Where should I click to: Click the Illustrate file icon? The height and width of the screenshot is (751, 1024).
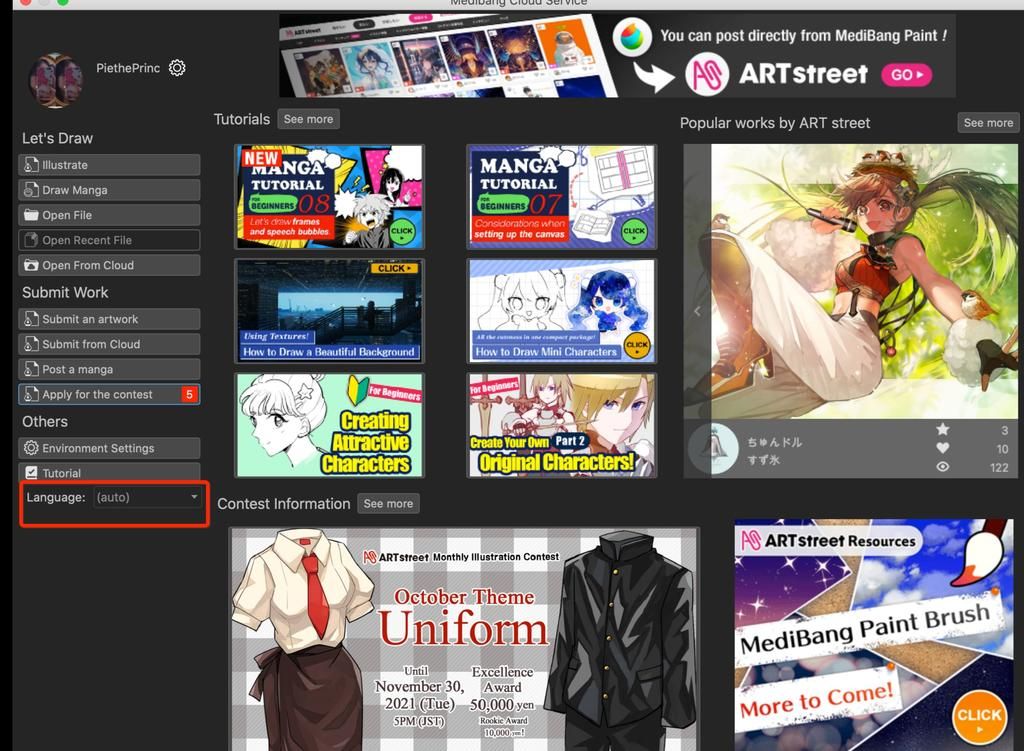(31, 165)
